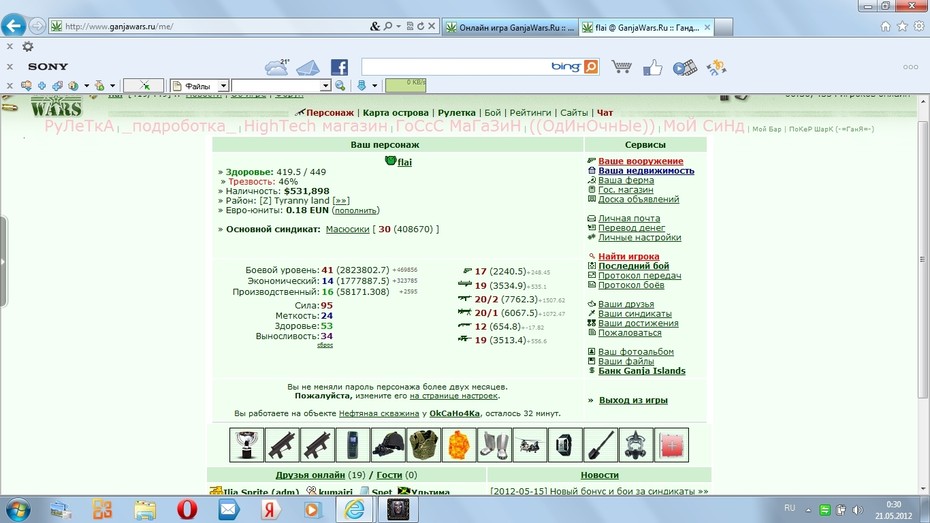Expand the blue download arrow dropdown
The image size is (930, 523).
coord(374,86)
